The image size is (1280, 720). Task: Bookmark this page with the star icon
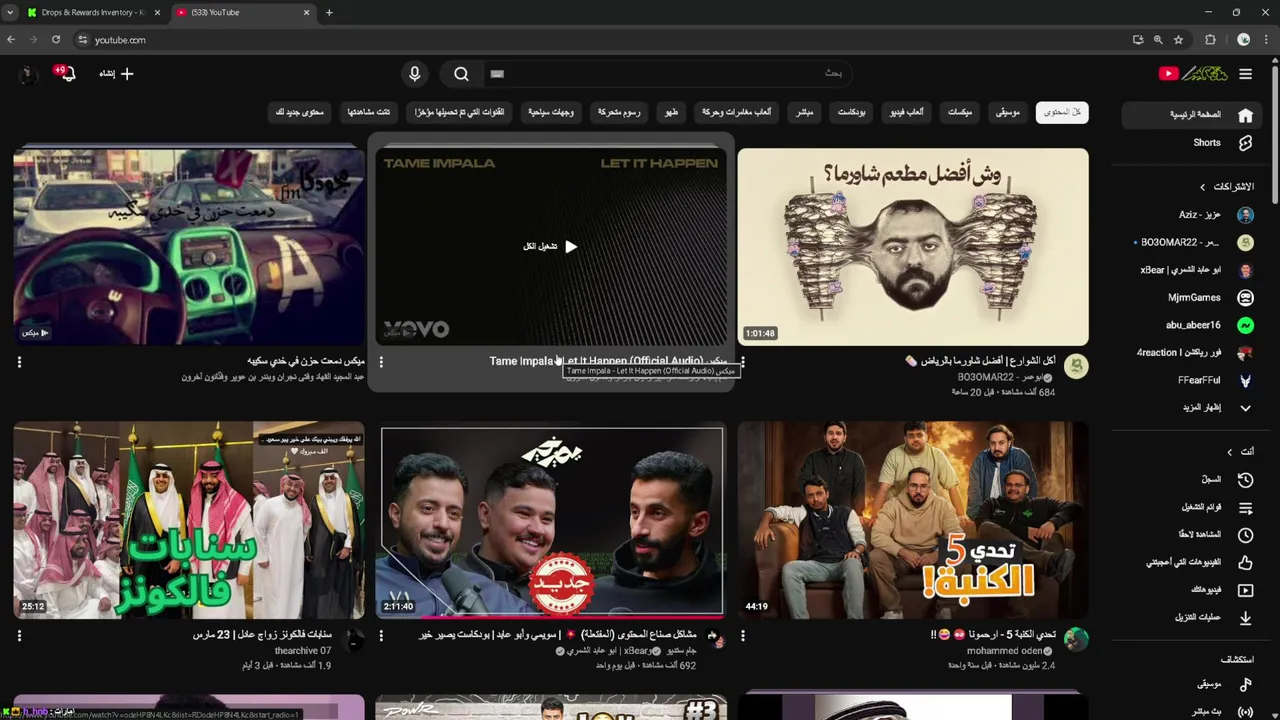[x=1179, y=40]
